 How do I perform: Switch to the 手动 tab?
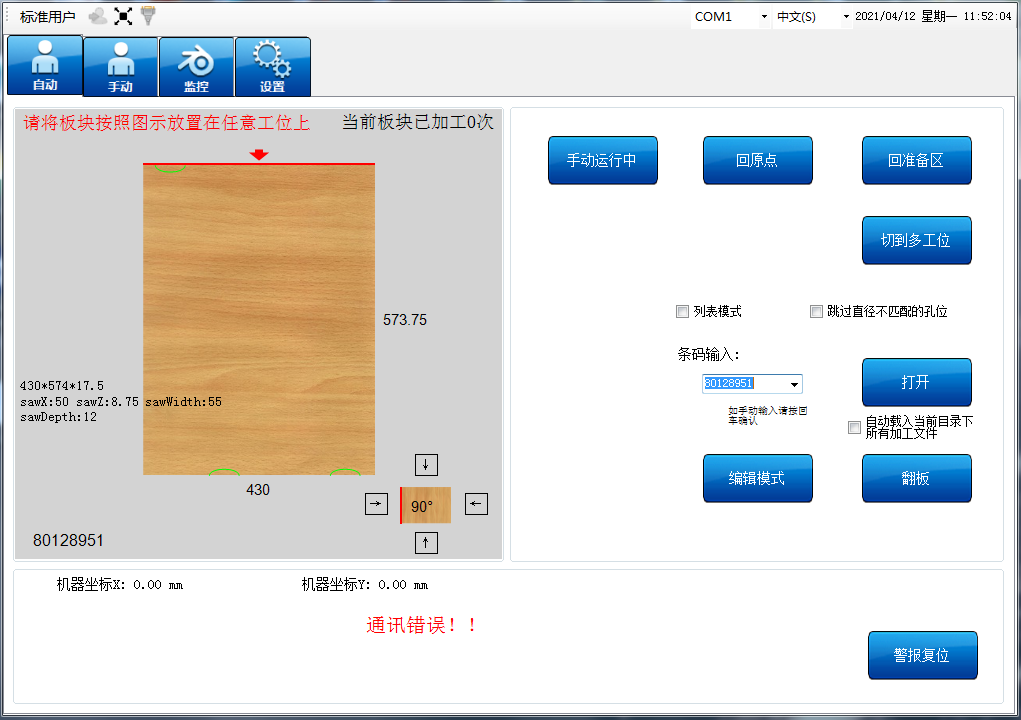tap(121, 67)
